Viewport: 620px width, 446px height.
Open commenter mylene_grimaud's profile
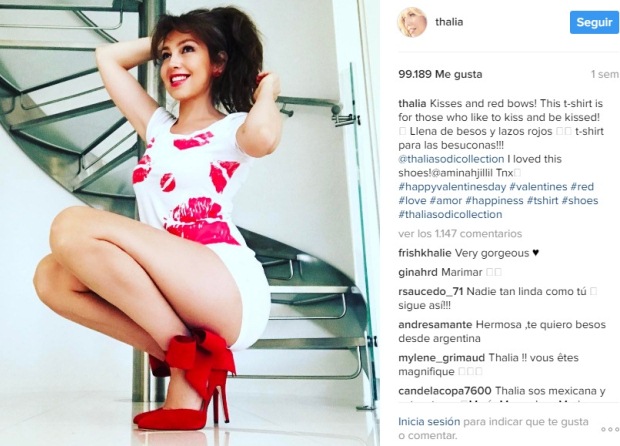(442, 358)
